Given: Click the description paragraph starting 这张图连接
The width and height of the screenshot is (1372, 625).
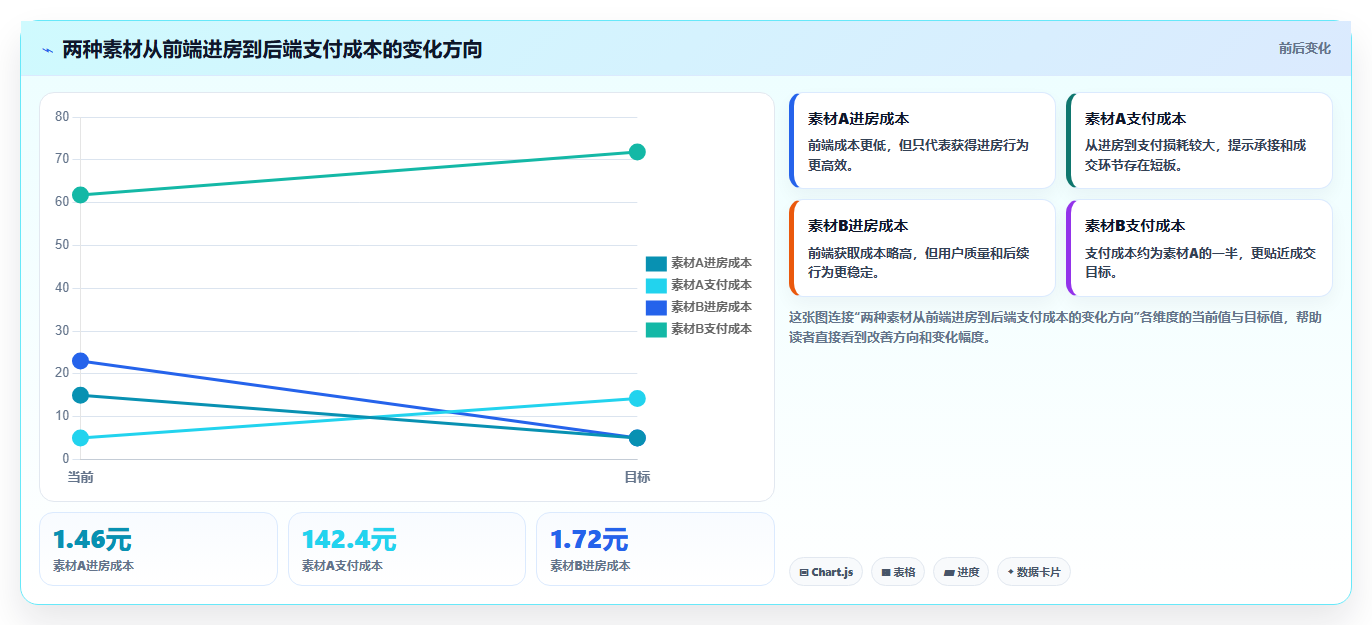Looking at the screenshot, I should (x=1056, y=327).
